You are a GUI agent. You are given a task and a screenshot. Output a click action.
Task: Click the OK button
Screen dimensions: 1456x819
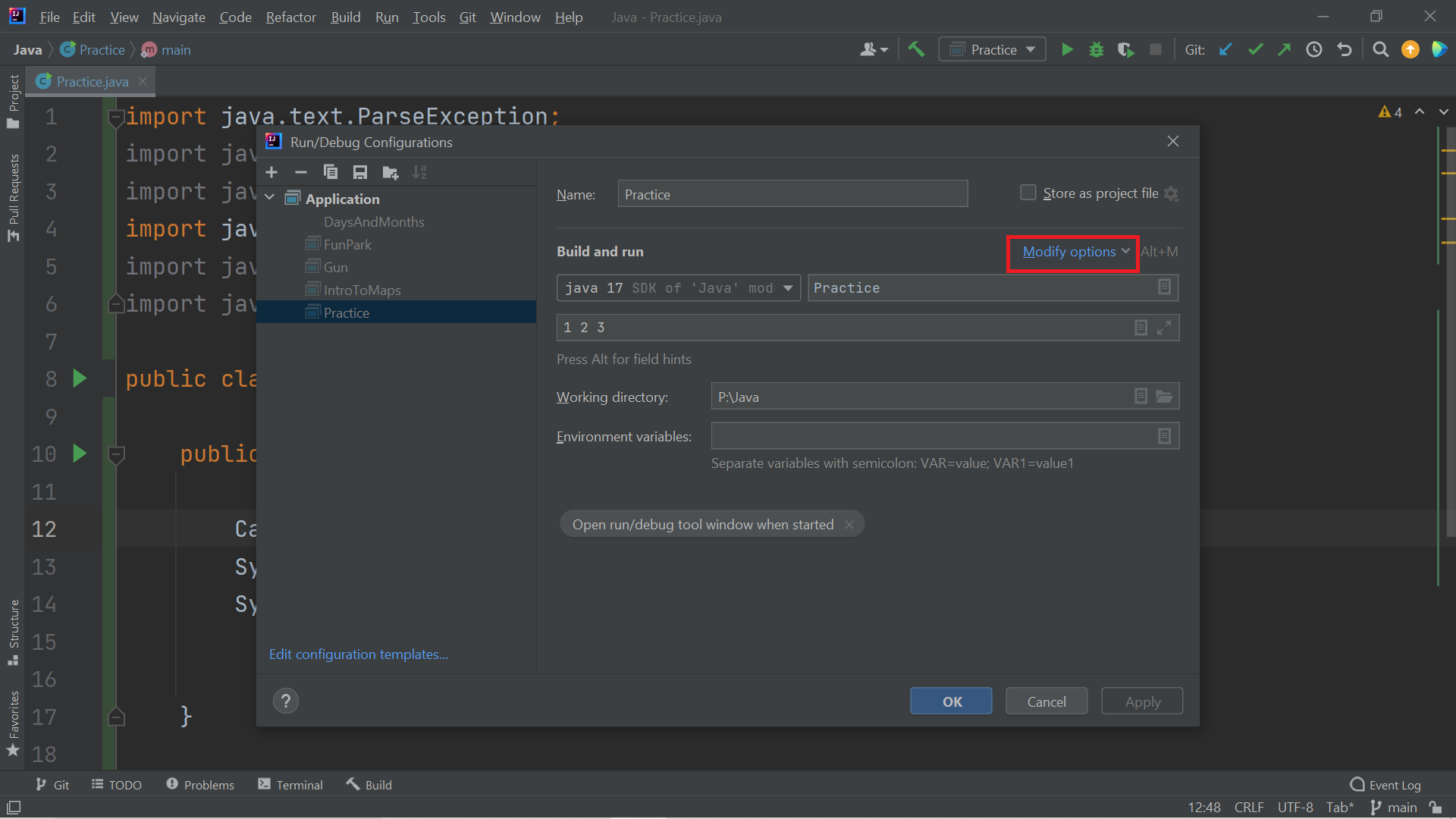951,701
